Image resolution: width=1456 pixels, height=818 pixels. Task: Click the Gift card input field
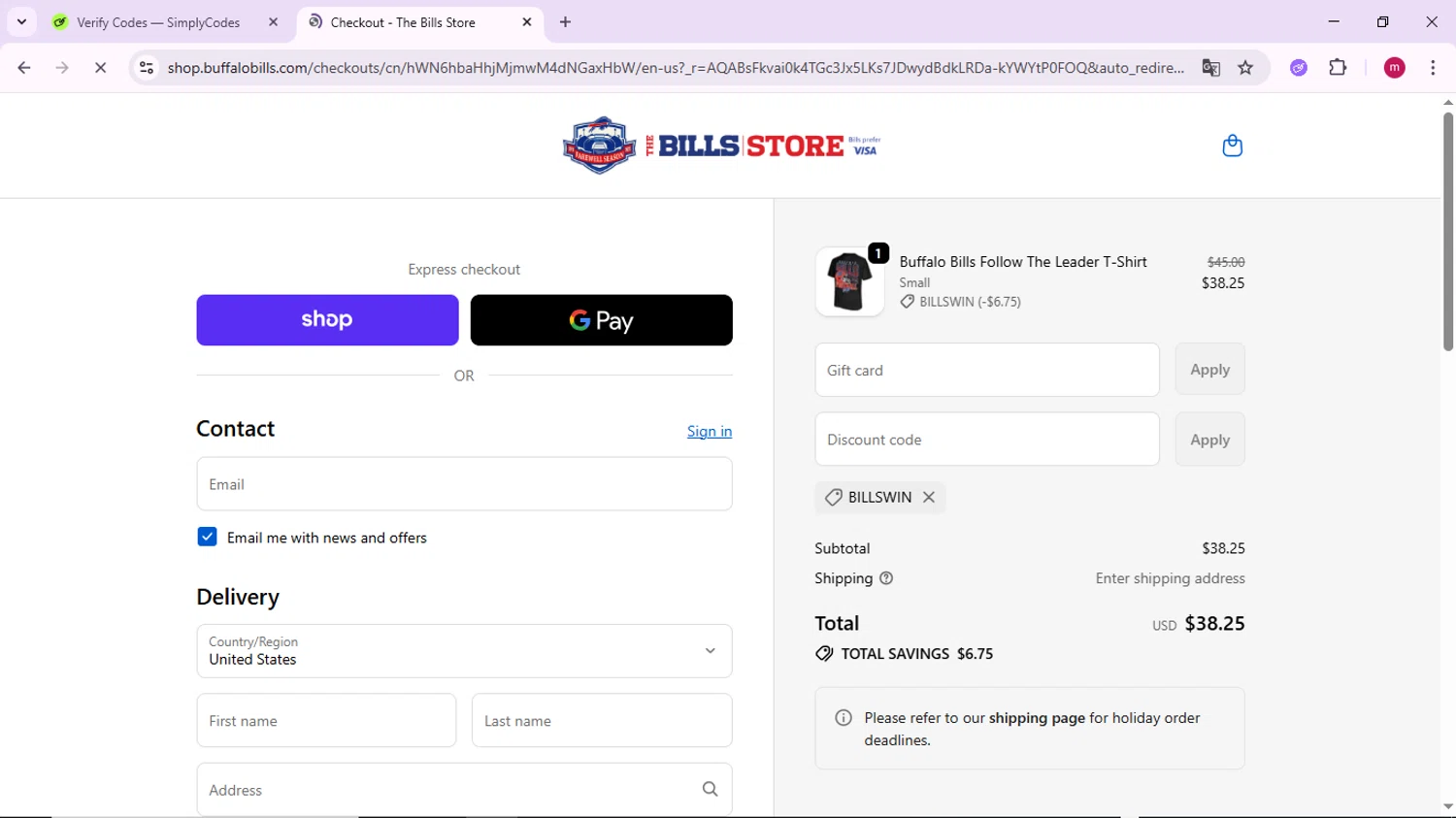987,370
